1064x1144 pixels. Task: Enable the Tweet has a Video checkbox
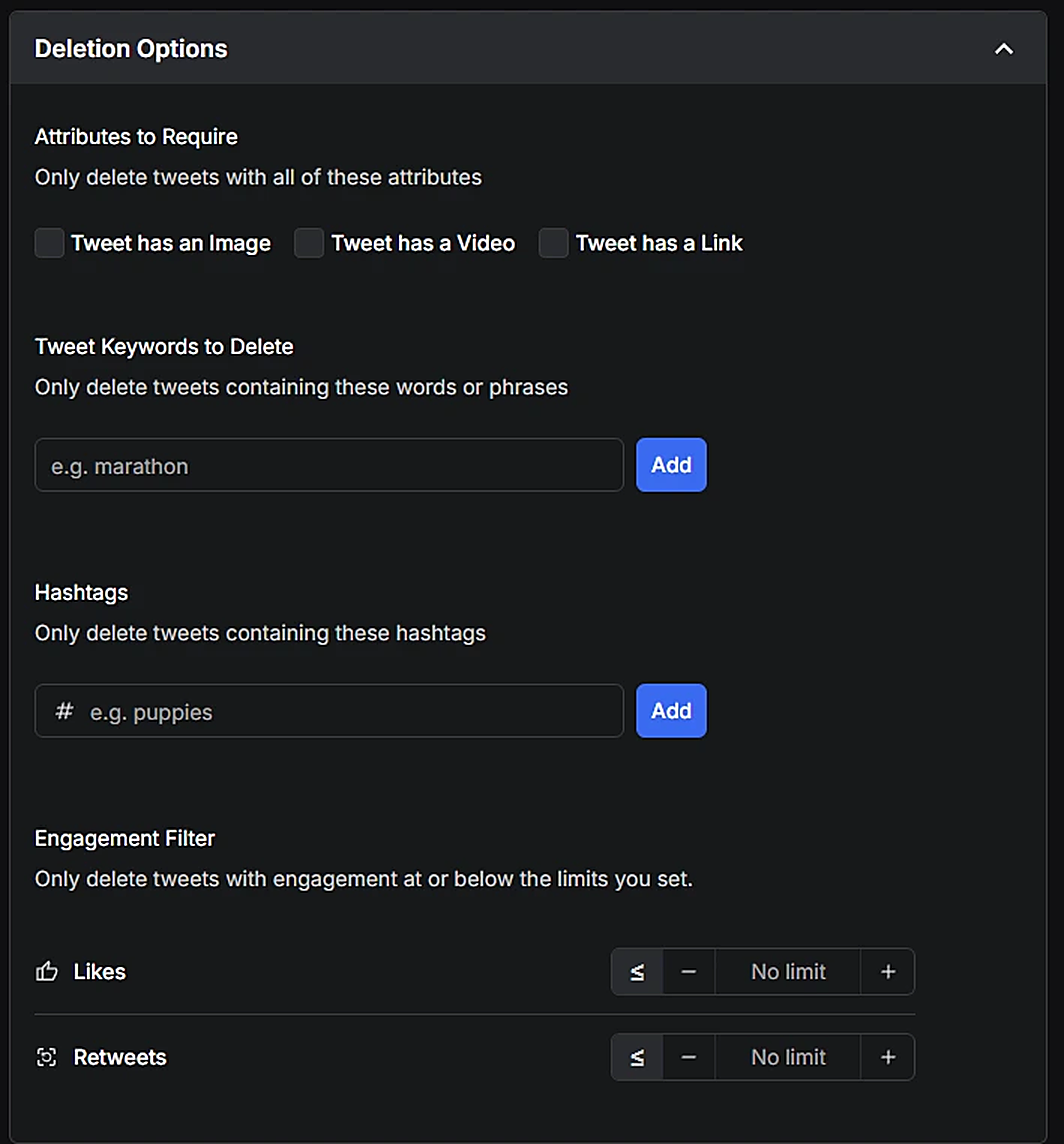pos(309,243)
